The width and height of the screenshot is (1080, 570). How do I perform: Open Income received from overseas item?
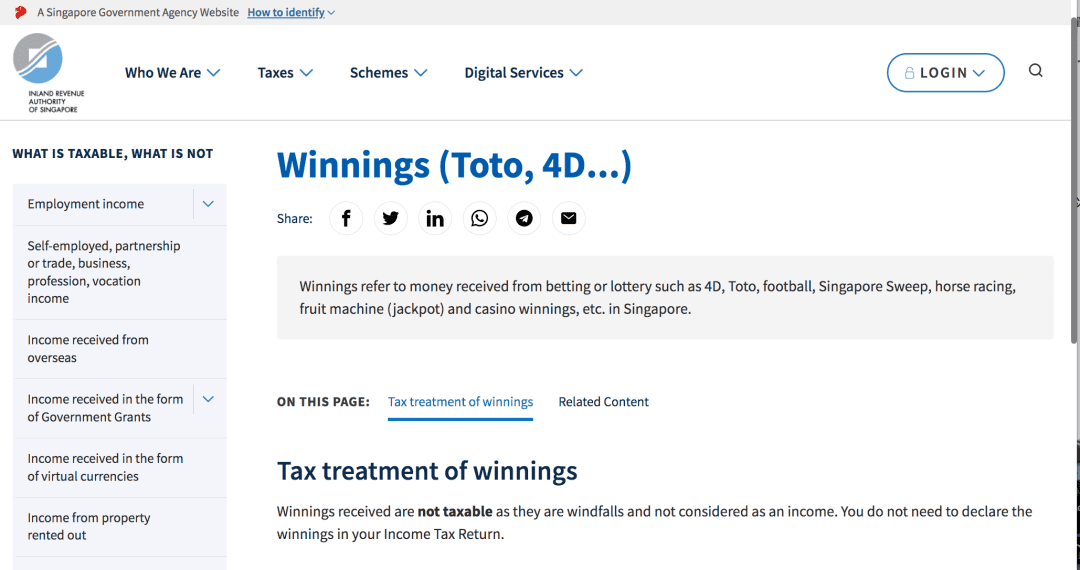tap(88, 349)
